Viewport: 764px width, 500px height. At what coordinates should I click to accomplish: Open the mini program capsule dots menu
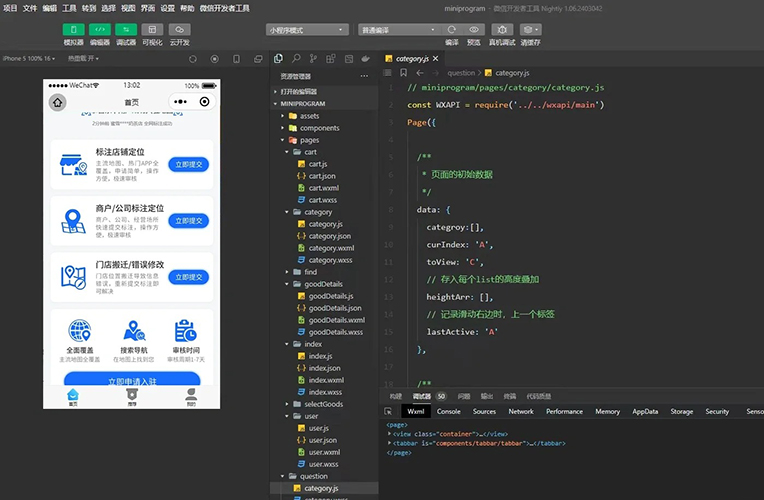click(x=180, y=102)
